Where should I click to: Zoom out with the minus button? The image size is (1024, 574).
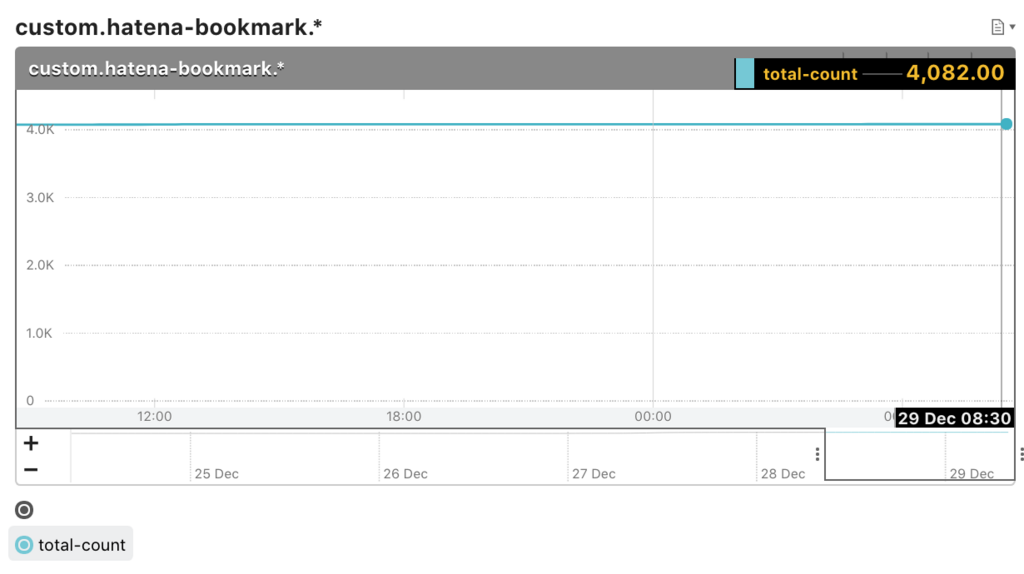click(x=31, y=470)
